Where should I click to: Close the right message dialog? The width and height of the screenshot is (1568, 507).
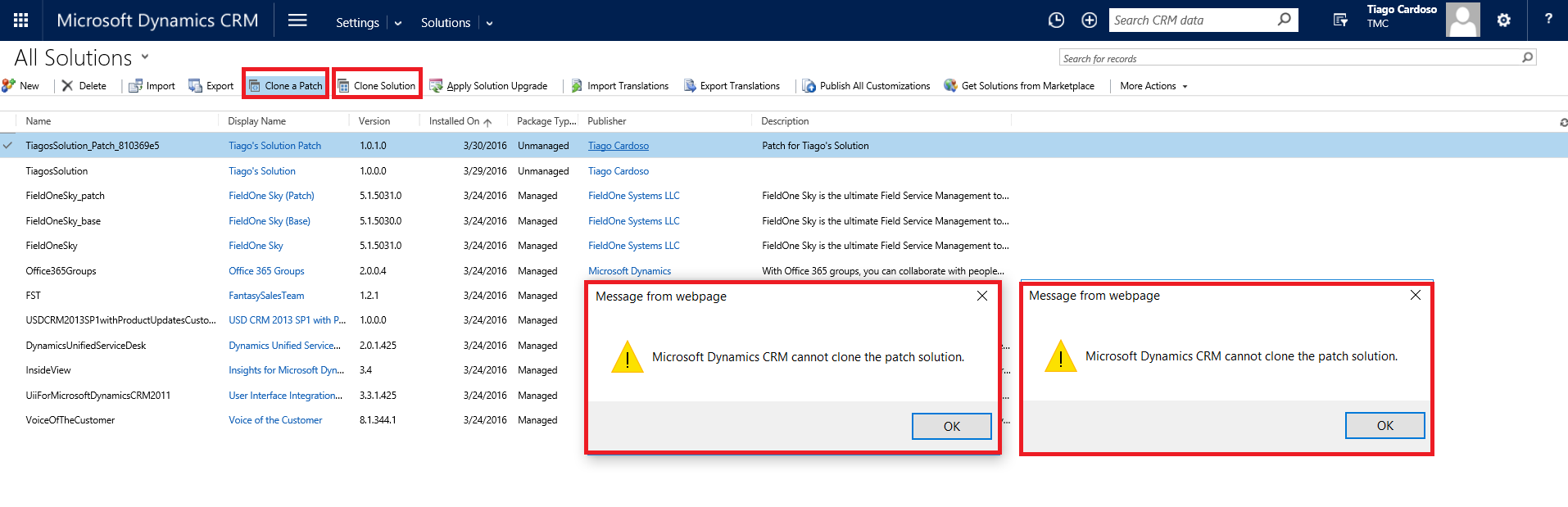click(1415, 295)
